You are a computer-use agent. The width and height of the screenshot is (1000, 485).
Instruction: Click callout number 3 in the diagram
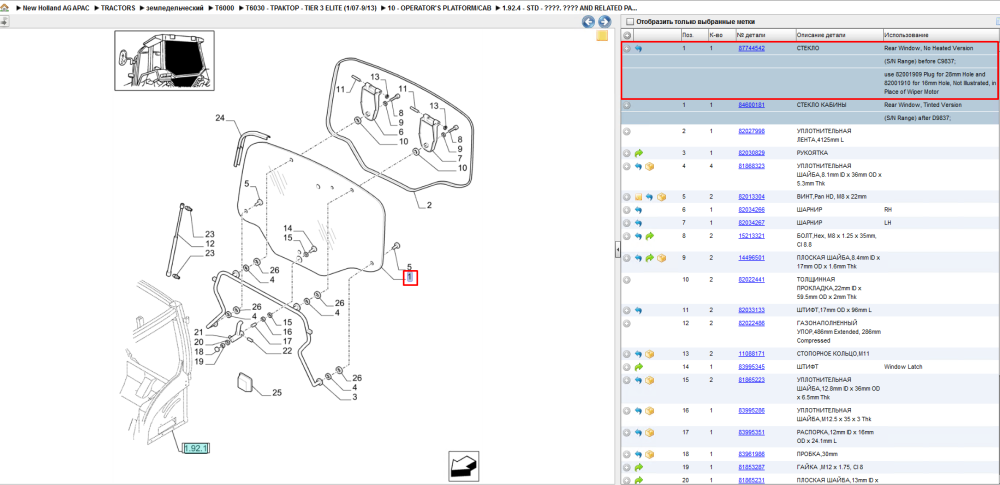(354, 397)
